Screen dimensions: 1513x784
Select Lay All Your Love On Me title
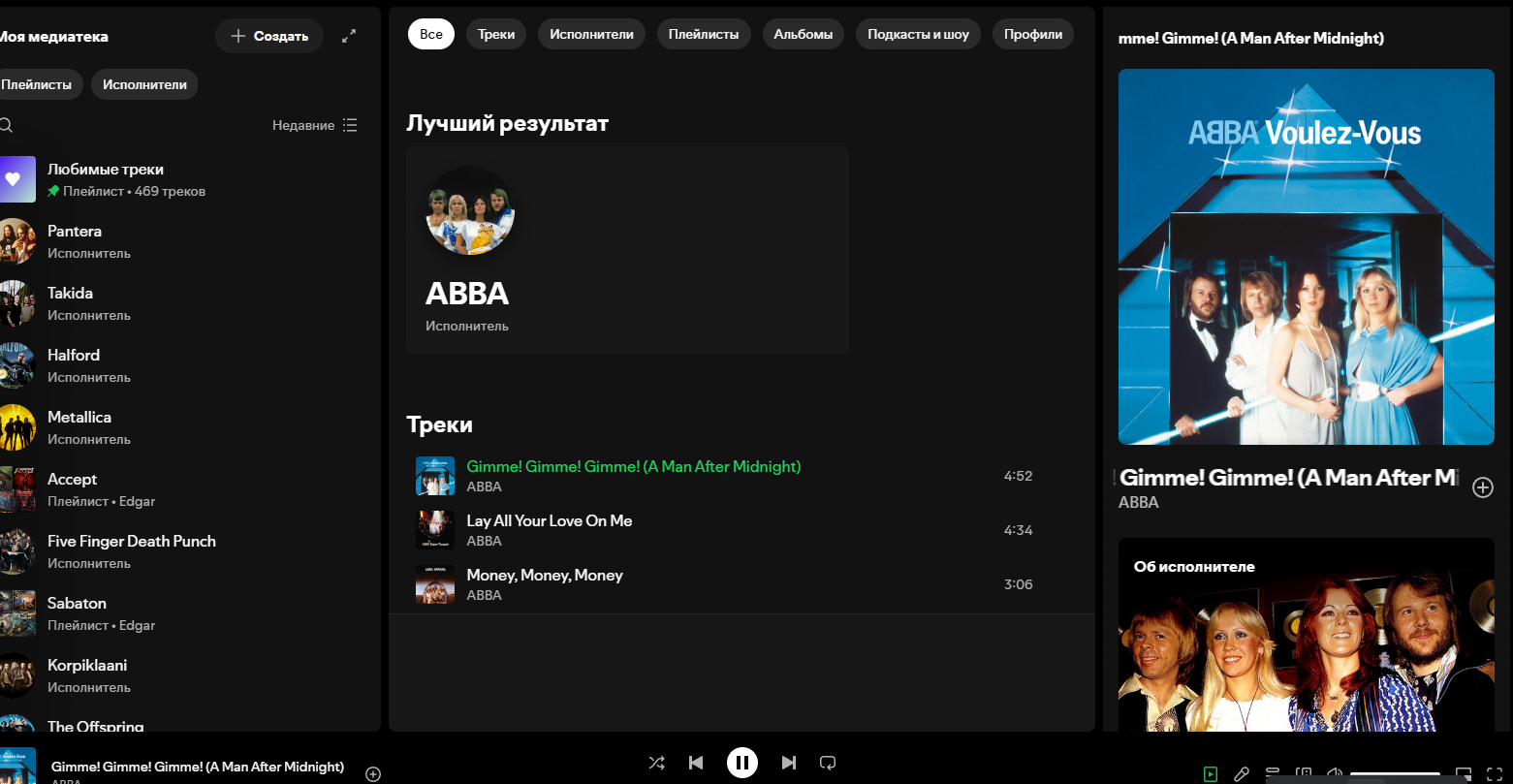[550, 520]
